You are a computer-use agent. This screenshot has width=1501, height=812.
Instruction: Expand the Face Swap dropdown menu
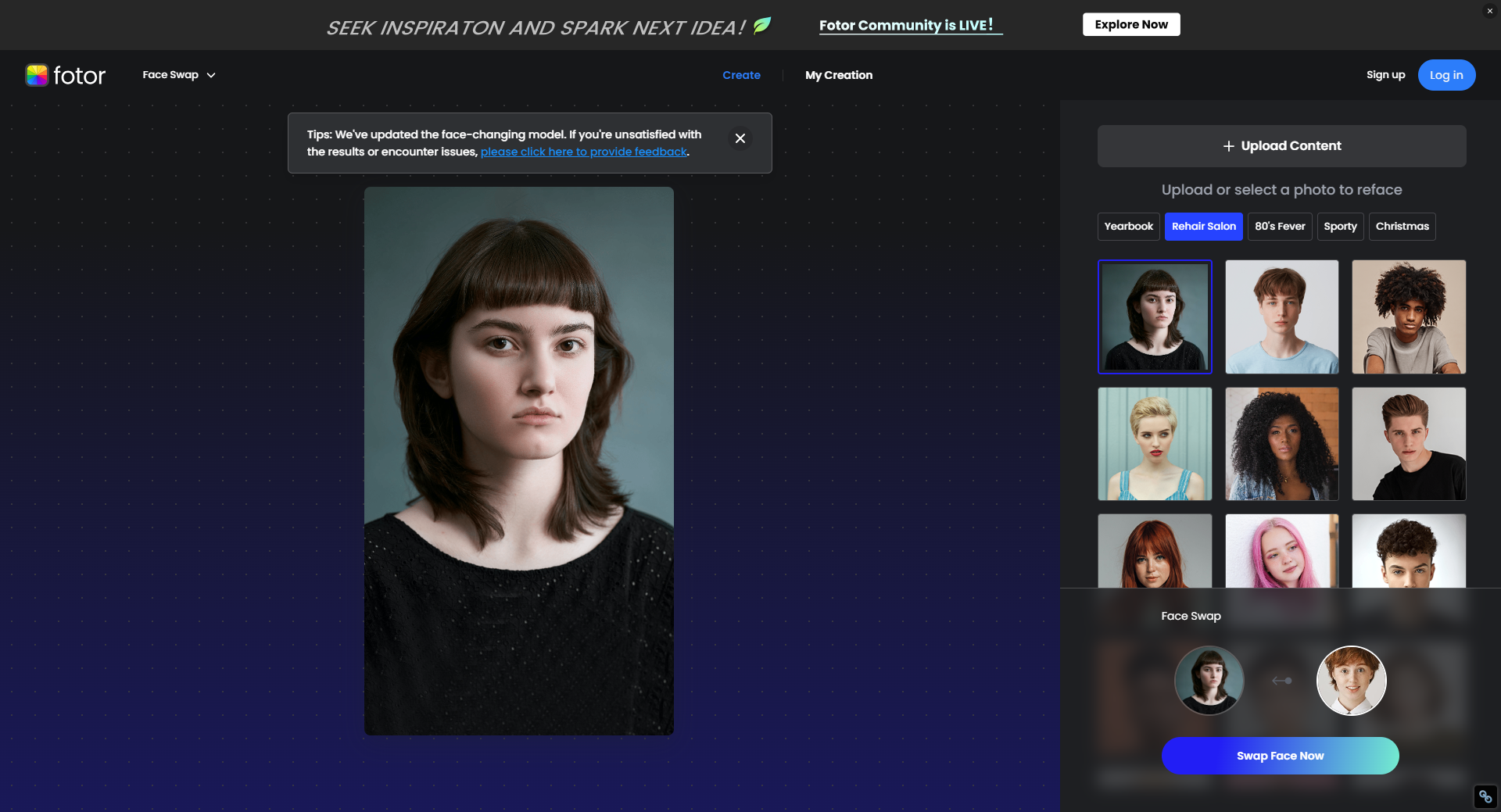point(178,75)
